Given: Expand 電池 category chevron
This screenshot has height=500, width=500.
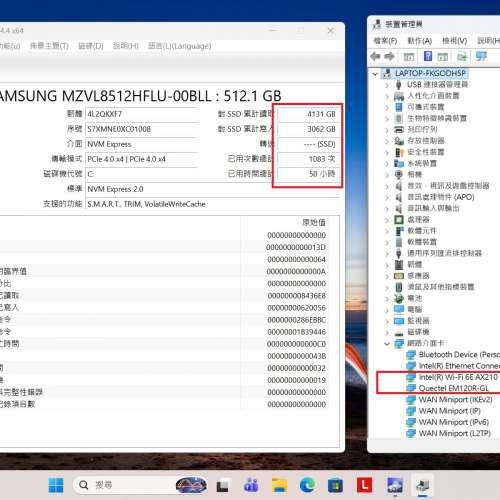Looking at the screenshot, I should tap(387, 299).
